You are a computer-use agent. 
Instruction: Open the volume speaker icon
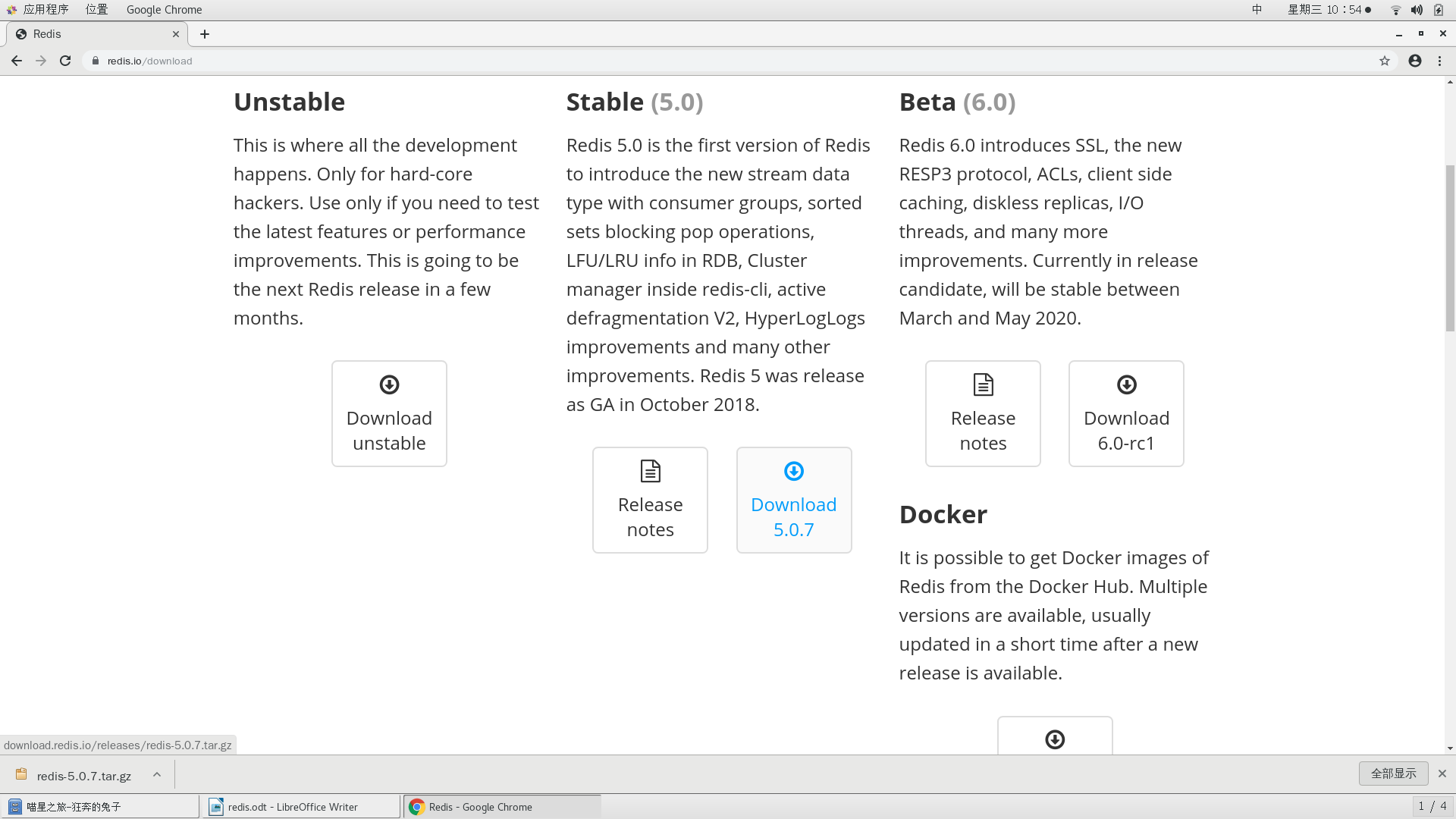[1417, 10]
